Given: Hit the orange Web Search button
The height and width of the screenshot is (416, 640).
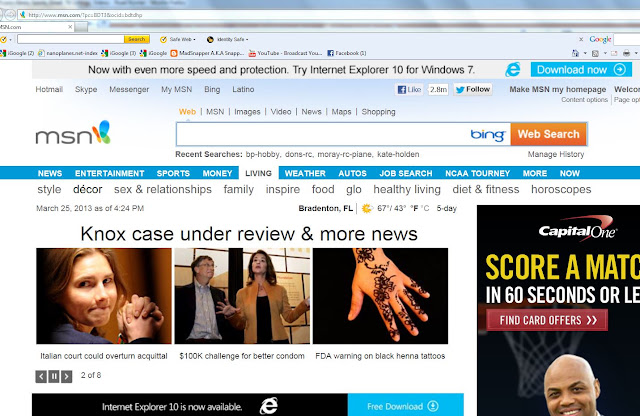Looking at the screenshot, I should click(549, 134).
